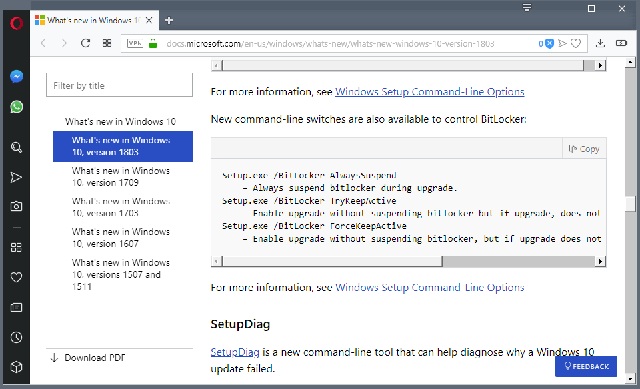Open the Feedback button
Screen dimensions: 640x389
[586, 366]
